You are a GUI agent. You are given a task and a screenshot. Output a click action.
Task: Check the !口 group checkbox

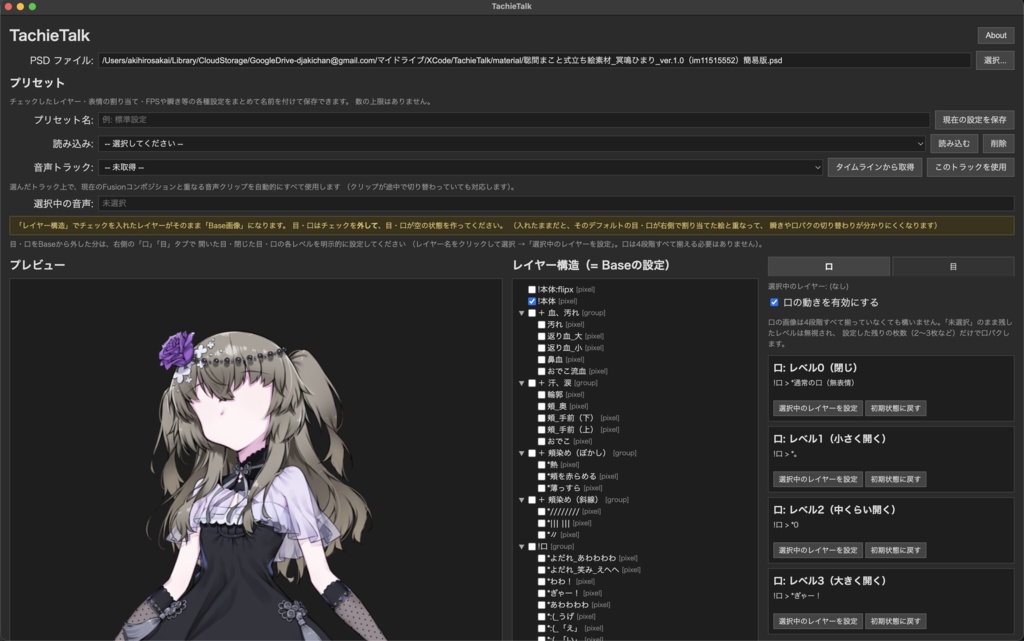pos(532,546)
